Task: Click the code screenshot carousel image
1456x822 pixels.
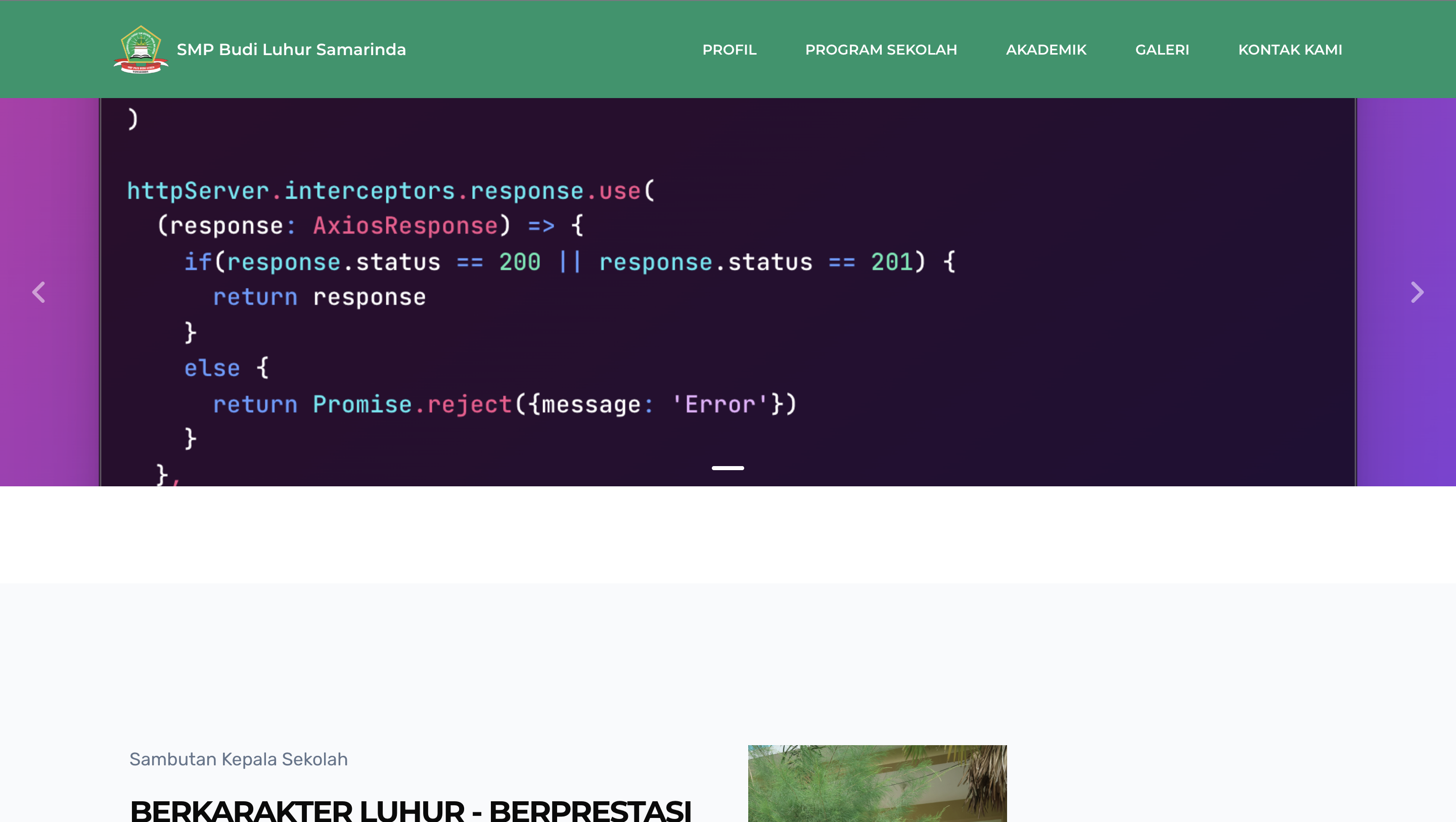Action: (x=728, y=292)
